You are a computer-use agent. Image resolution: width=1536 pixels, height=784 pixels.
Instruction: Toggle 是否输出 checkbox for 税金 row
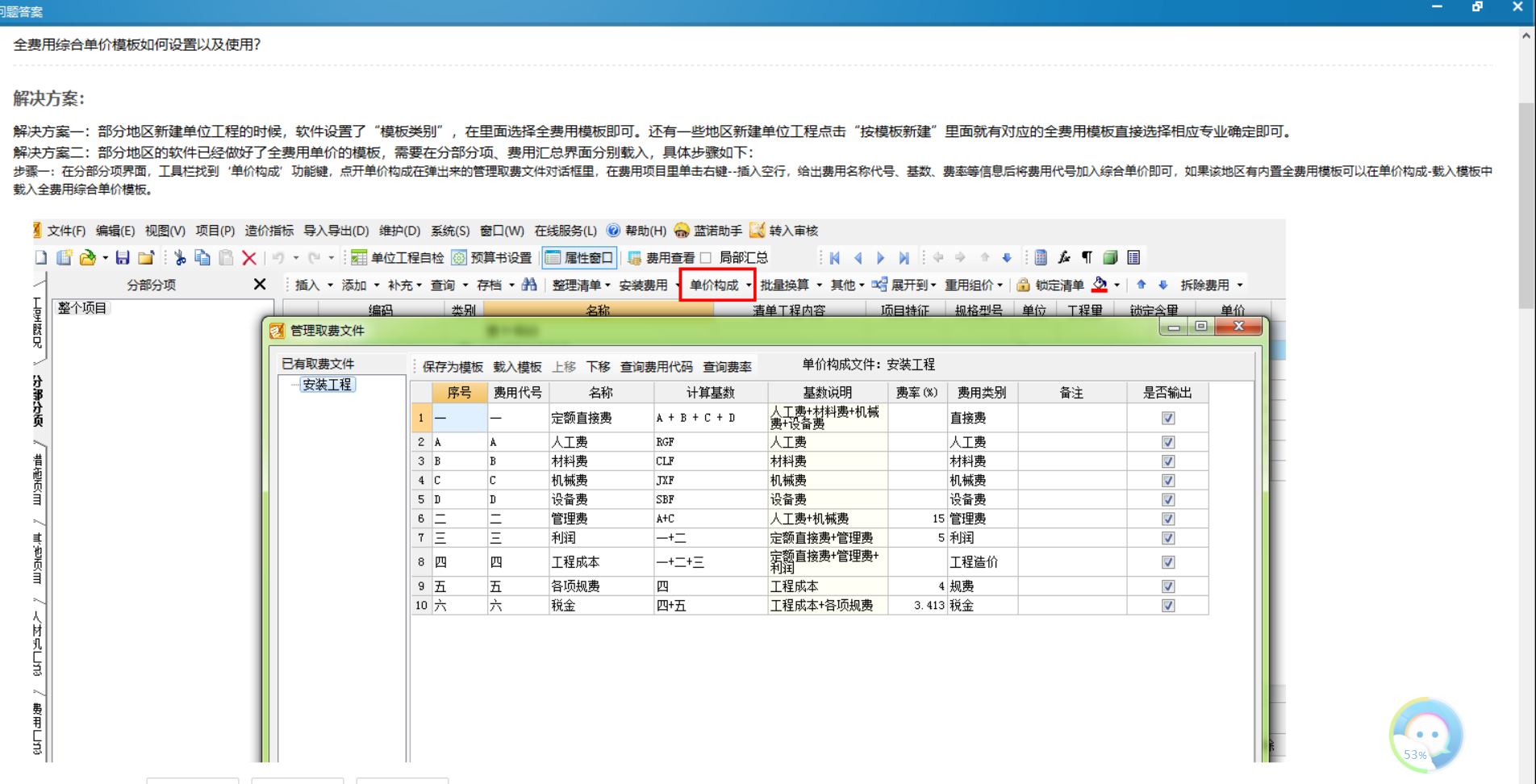(1167, 606)
